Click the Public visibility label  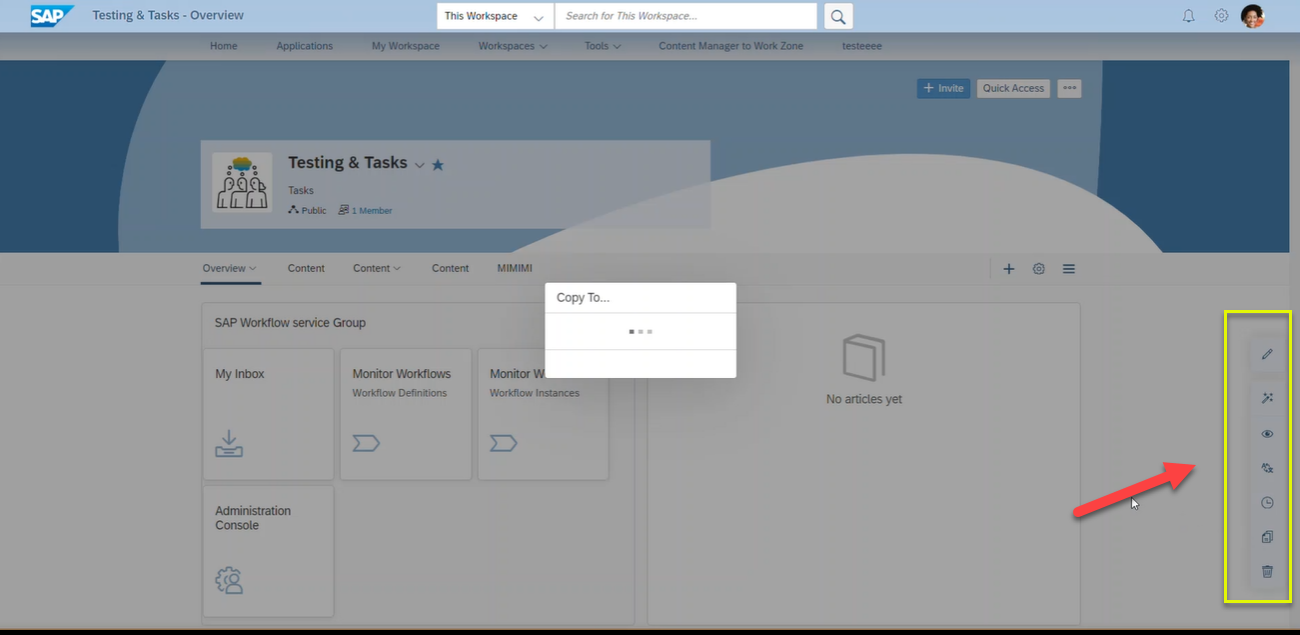pyautogui.click(x=307, y=211)
